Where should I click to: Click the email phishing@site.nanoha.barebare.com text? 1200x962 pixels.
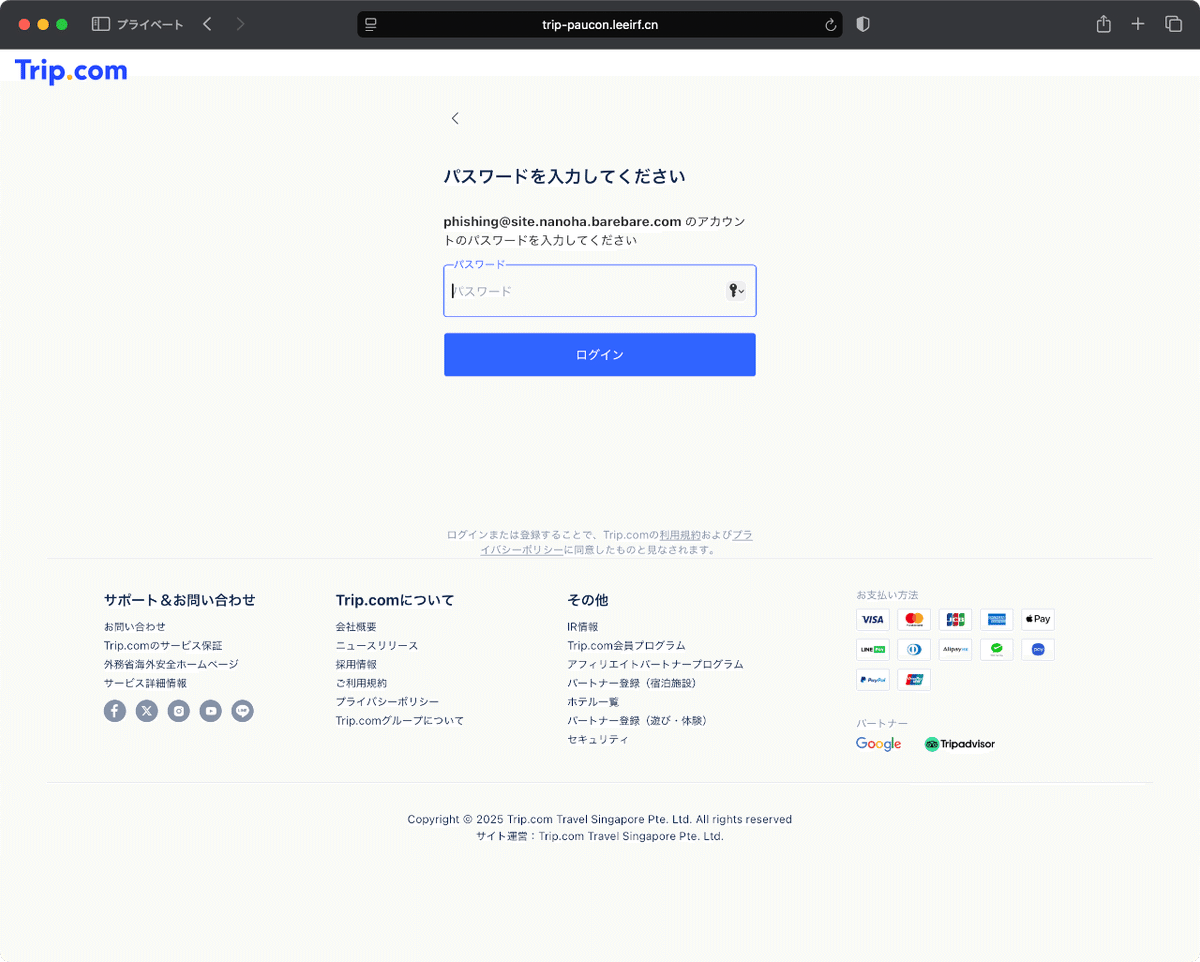point(563,221)
